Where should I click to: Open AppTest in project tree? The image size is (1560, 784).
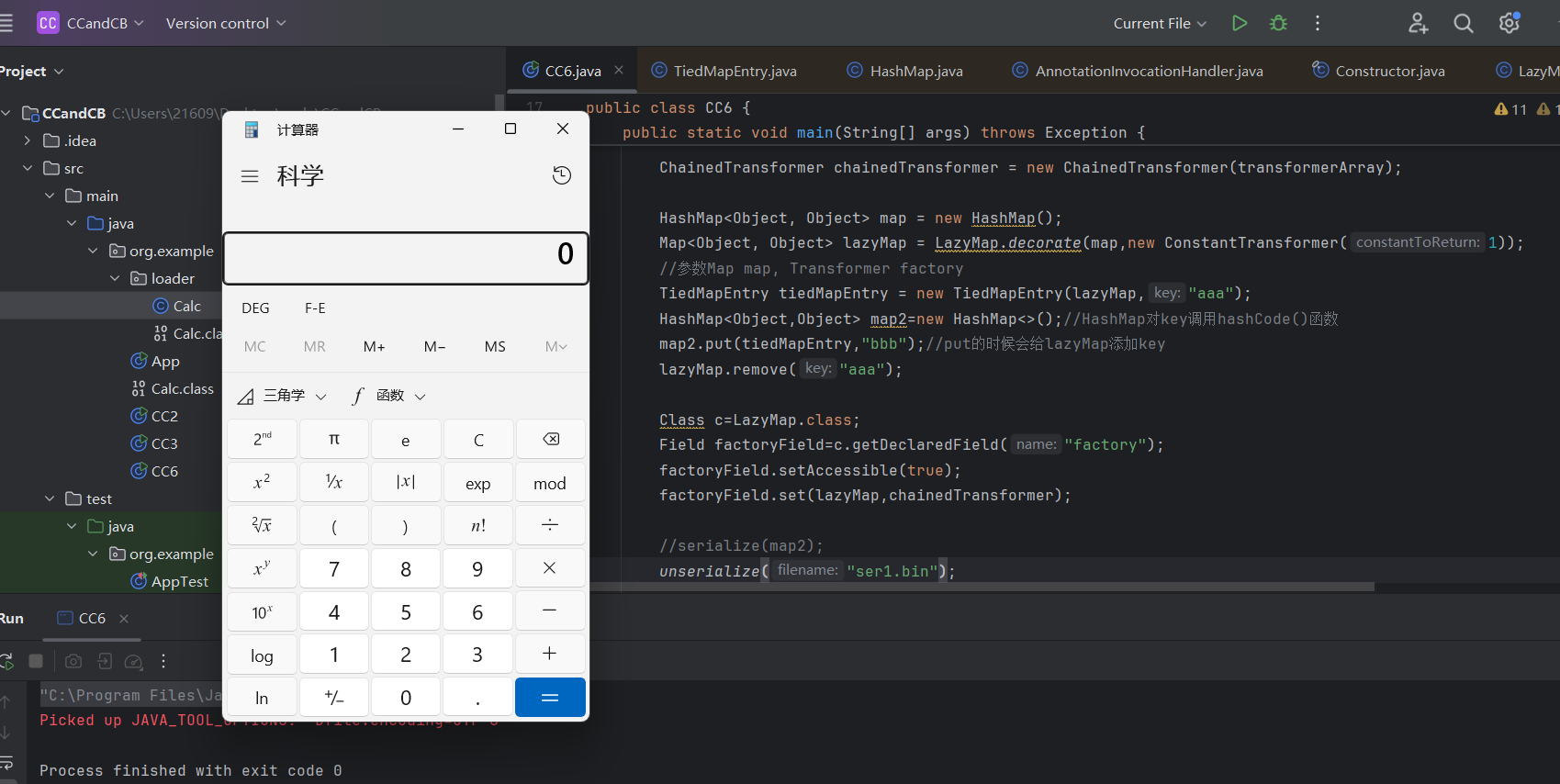point(170,581)
